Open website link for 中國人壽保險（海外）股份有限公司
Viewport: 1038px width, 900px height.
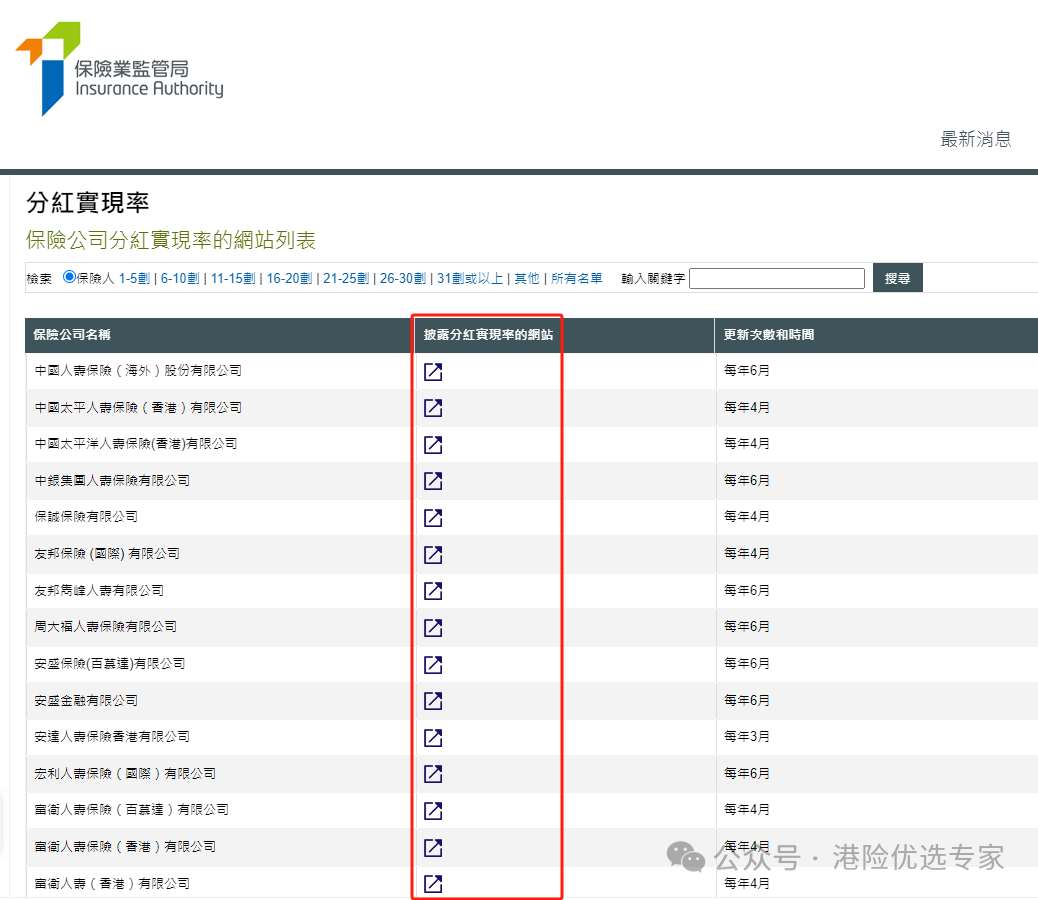[x=433, y=371]
